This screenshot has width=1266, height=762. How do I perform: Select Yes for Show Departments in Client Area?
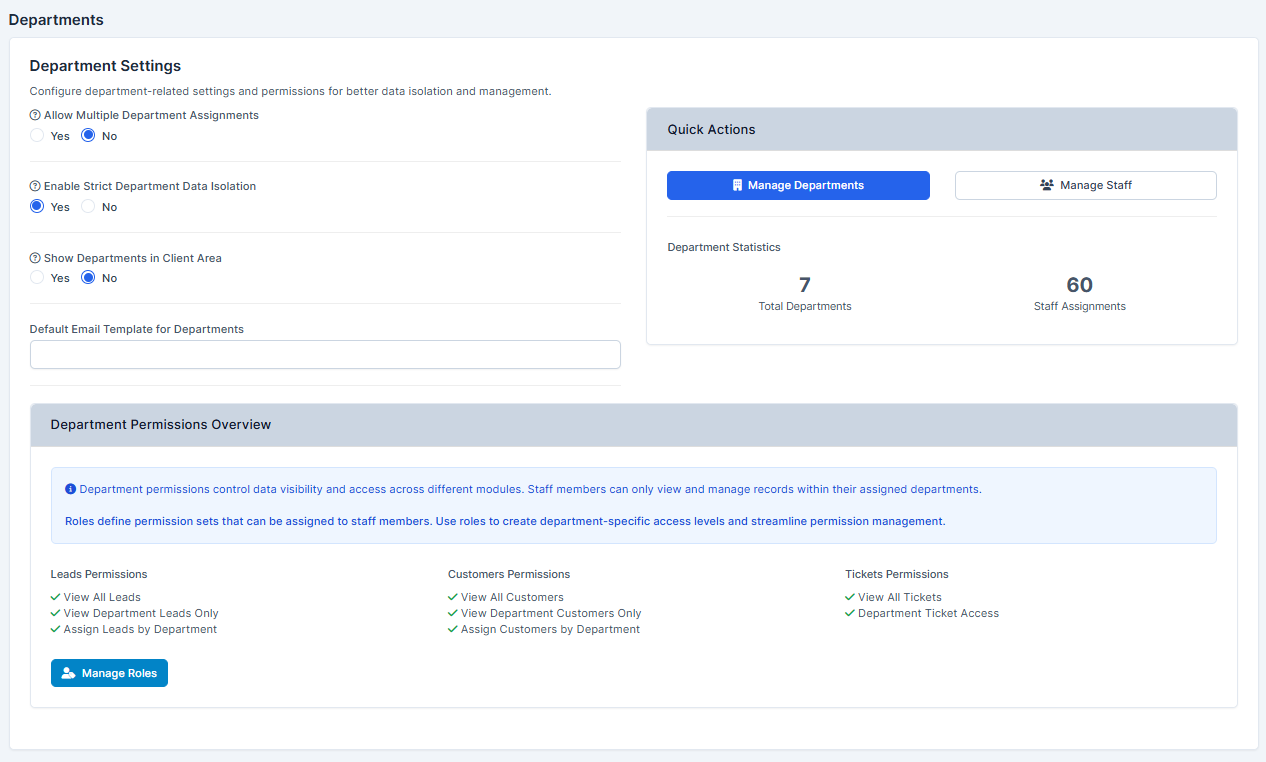tap(37, 278)
